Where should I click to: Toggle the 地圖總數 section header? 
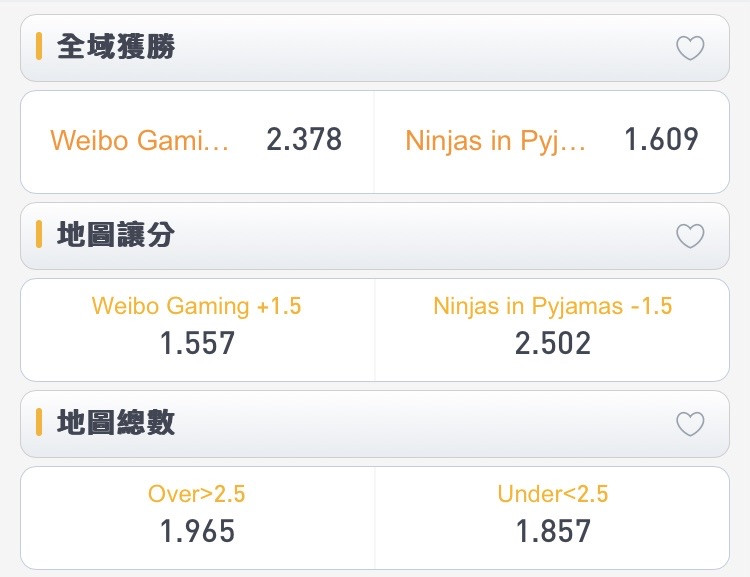coord(375,424)
